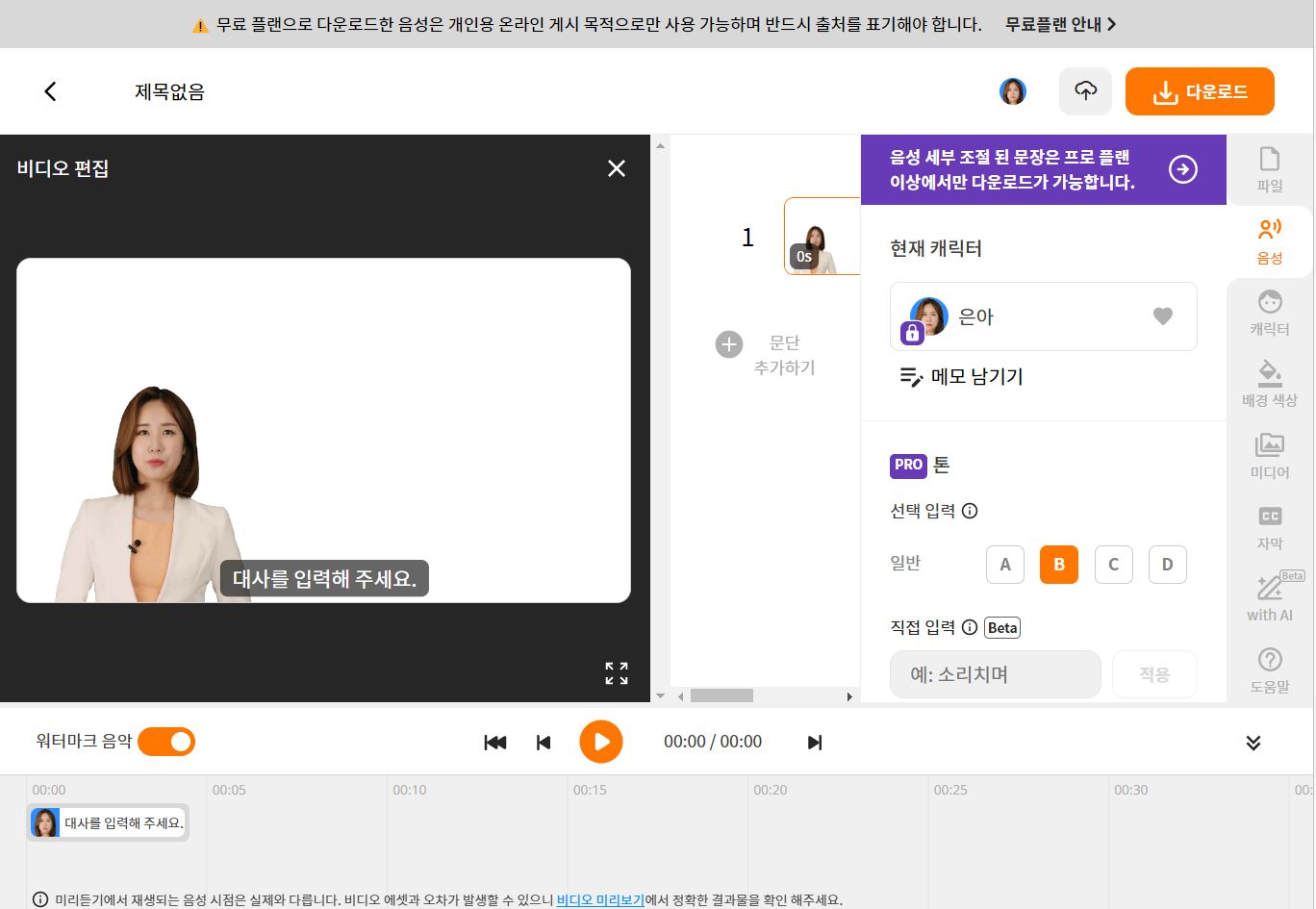
Task: Select tone option A
Action: [1005, 565]
